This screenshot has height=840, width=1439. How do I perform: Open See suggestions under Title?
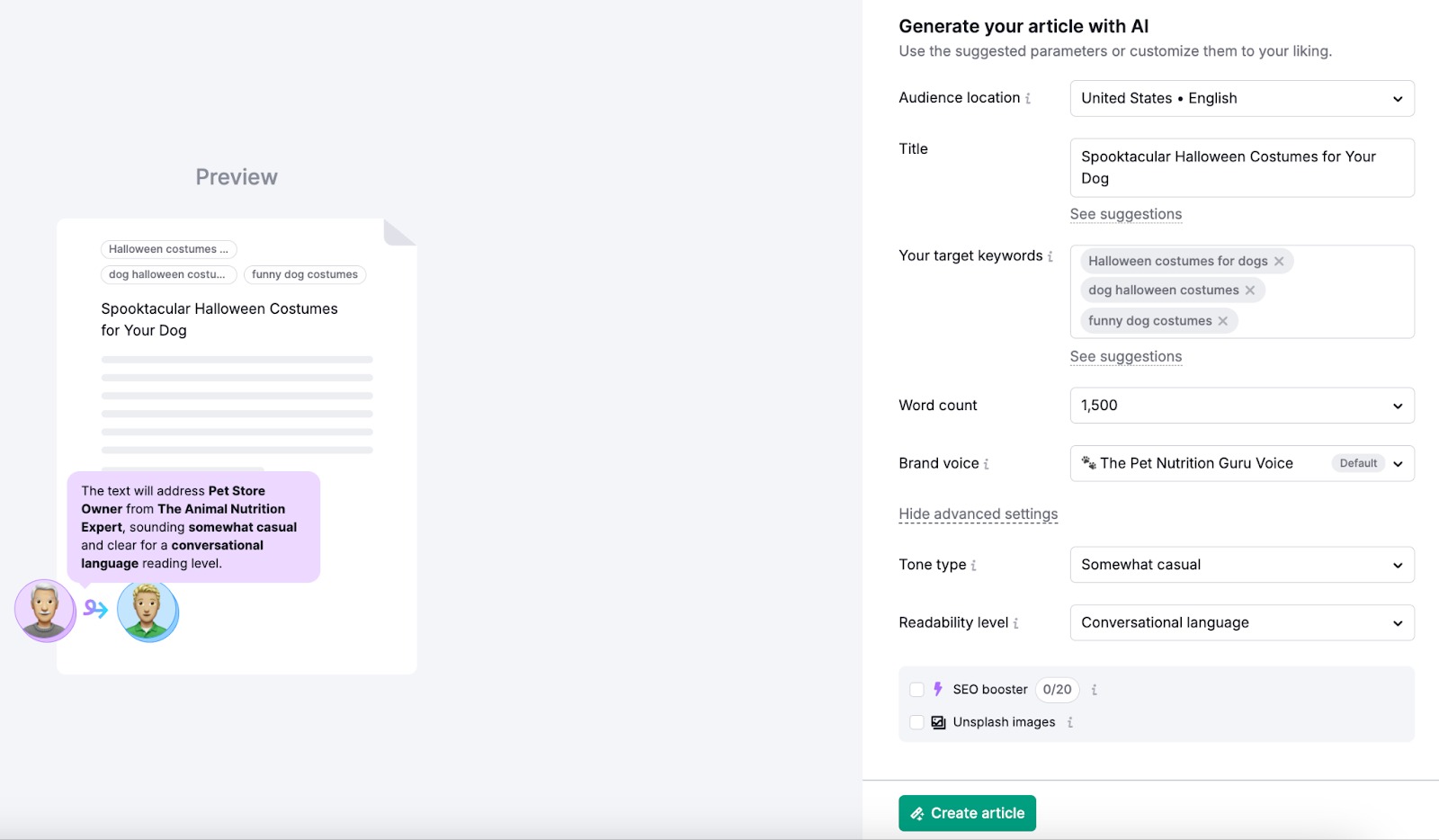tap(1125, 214)
